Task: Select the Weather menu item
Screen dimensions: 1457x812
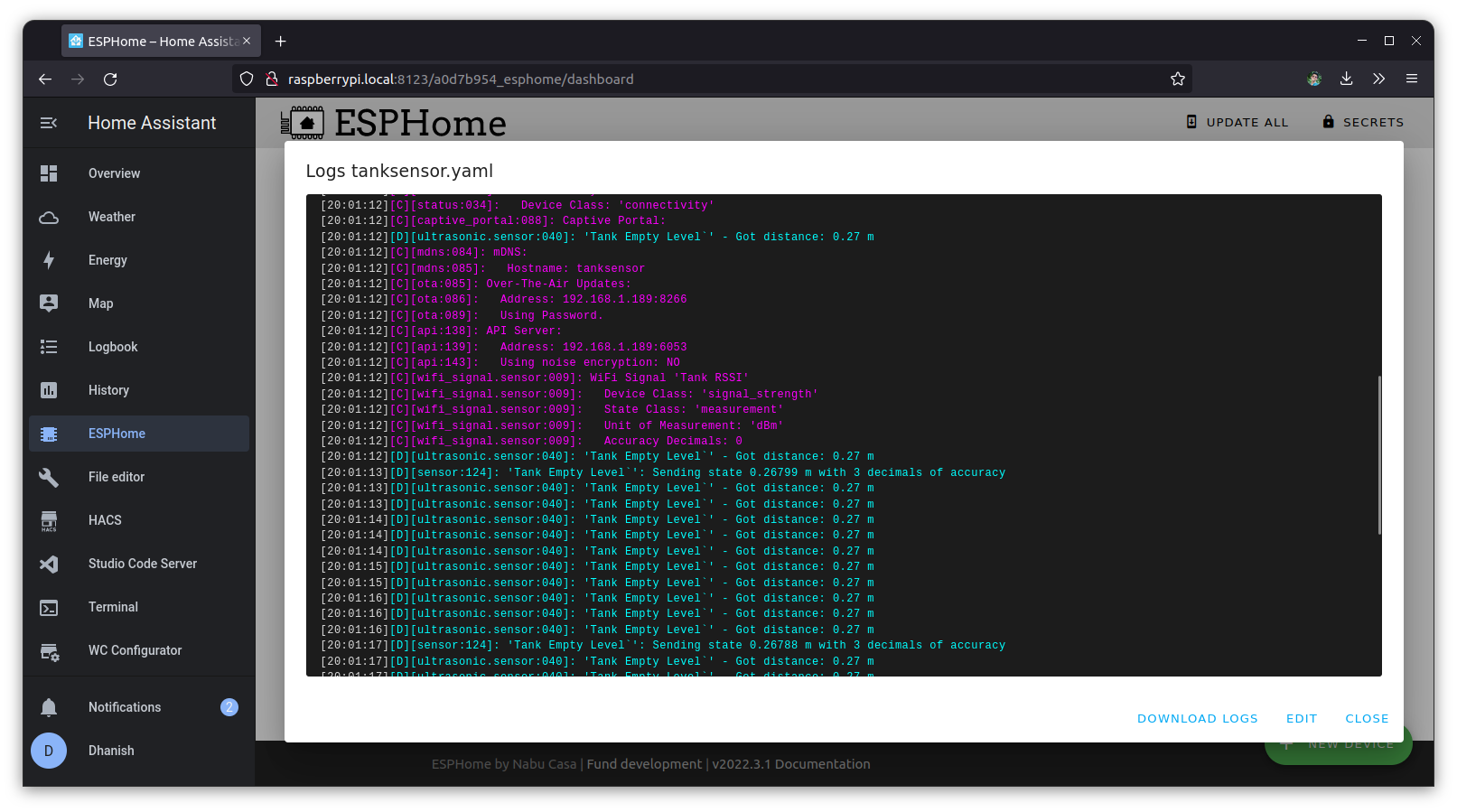Action: coord(139,217)
